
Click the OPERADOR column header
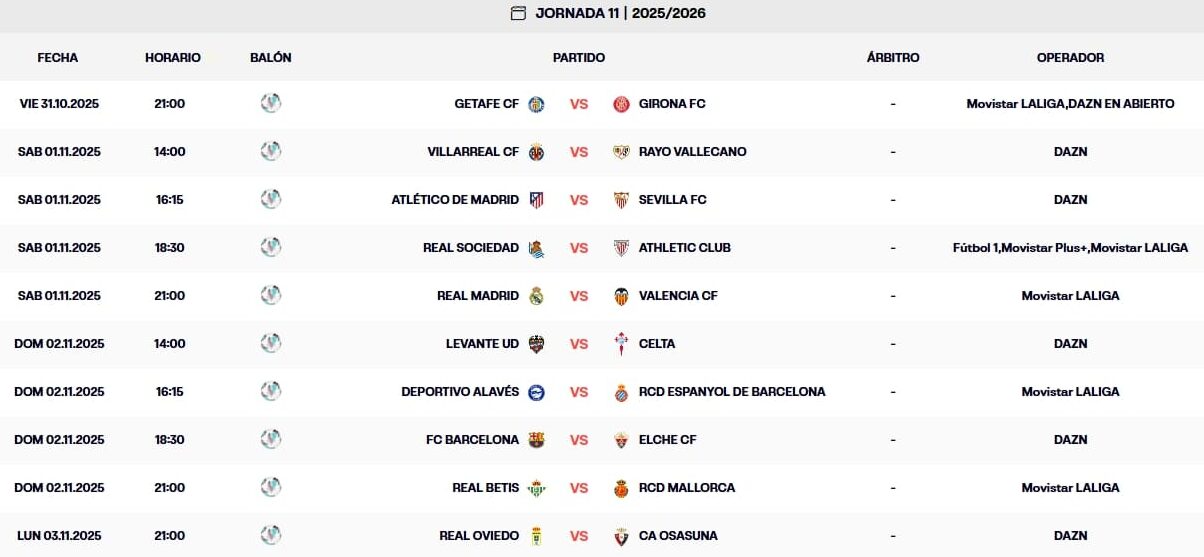click(1070, 58)
